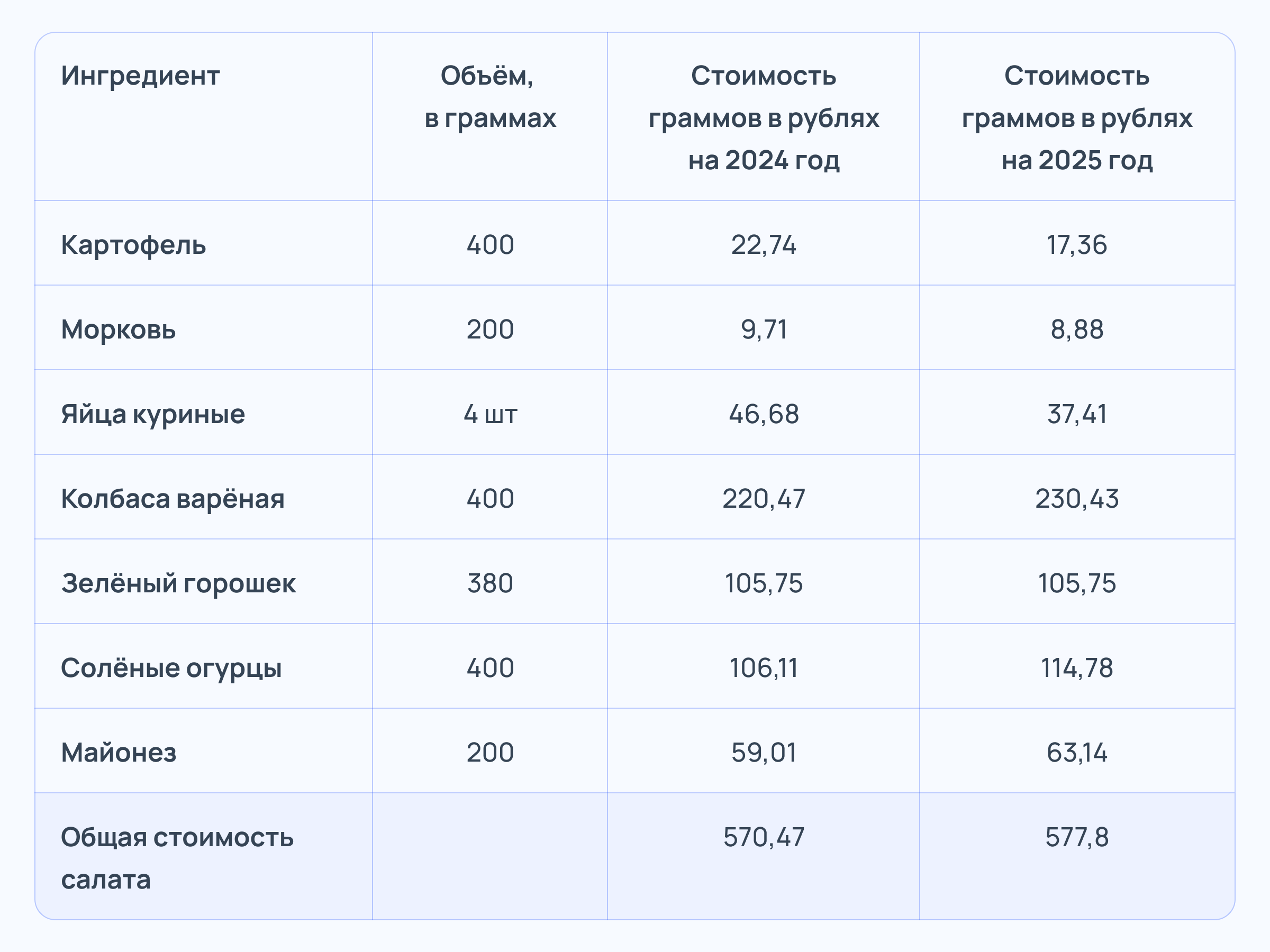Select the 'Морковь' row label
This screenshot has width=1270, height=952.
(x=119, y=329)
